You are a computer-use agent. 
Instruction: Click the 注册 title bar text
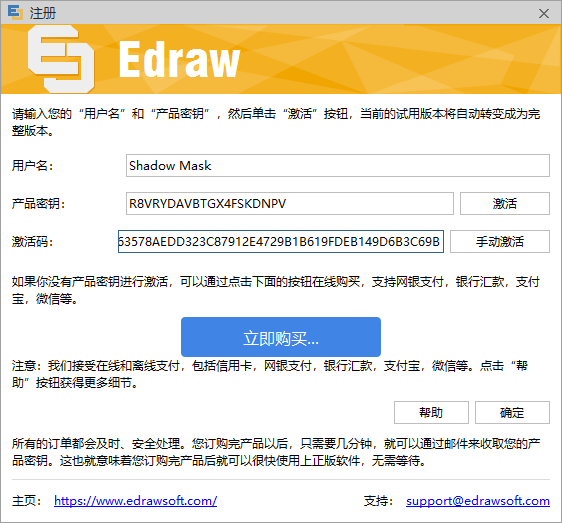[43, 13]
